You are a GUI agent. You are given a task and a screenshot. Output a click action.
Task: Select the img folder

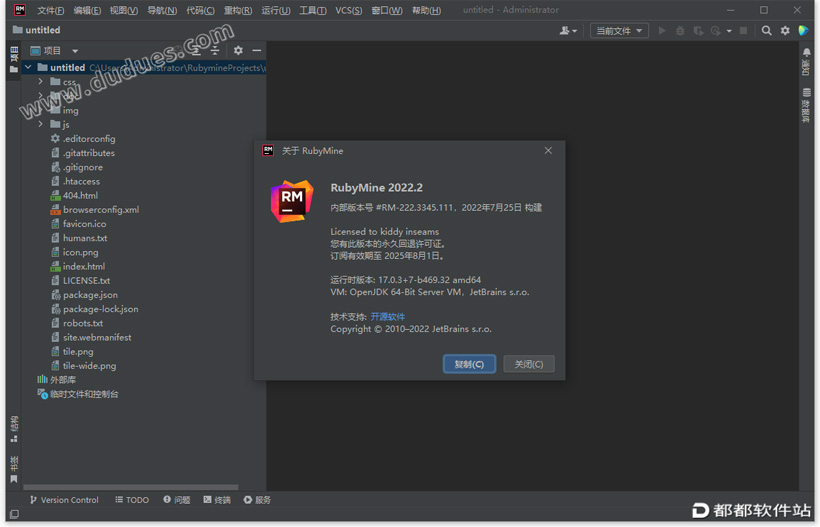click(64, 110)
